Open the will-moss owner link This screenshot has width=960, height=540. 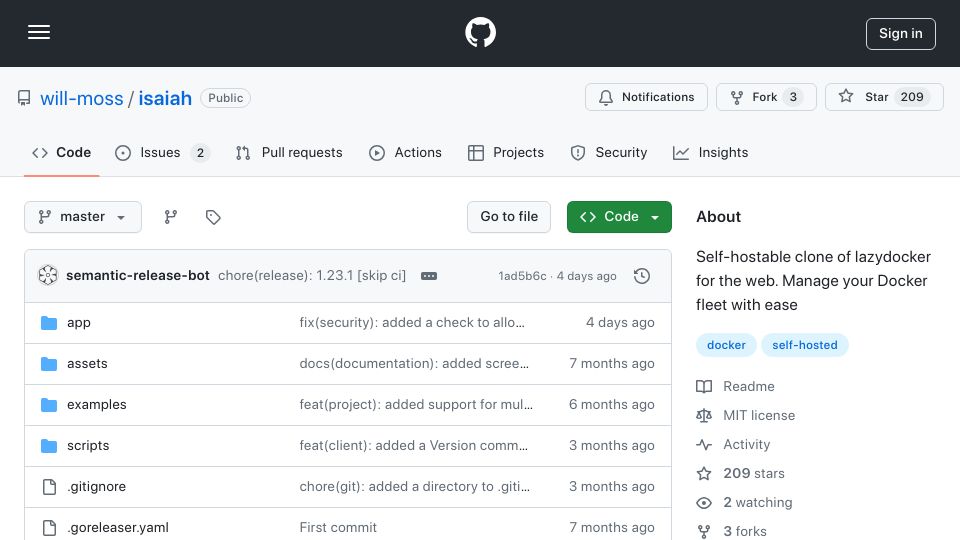(81, 98)
